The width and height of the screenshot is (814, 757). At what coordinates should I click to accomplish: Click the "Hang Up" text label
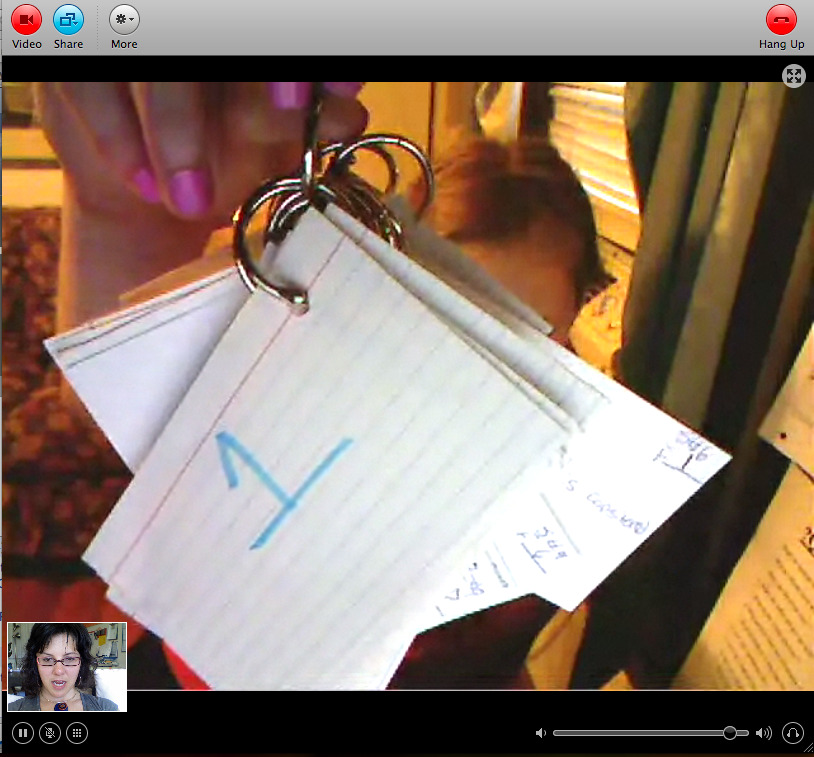(x=781, y=44)
